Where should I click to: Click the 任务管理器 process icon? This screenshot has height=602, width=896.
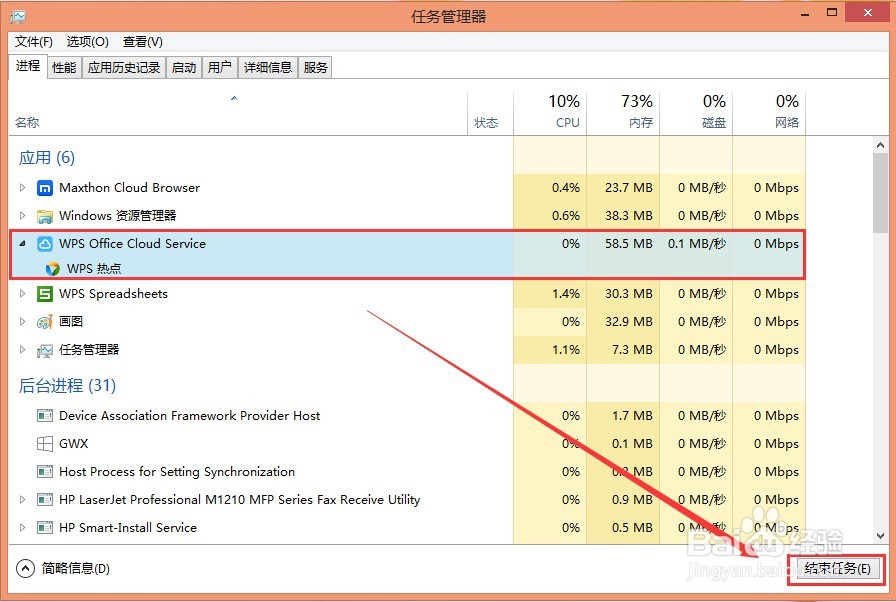pyautogui.click(x=45, y=350)
